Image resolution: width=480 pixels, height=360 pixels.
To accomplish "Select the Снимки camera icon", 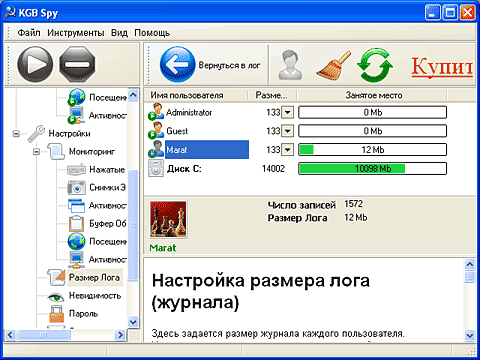I will tap(77, 188).
